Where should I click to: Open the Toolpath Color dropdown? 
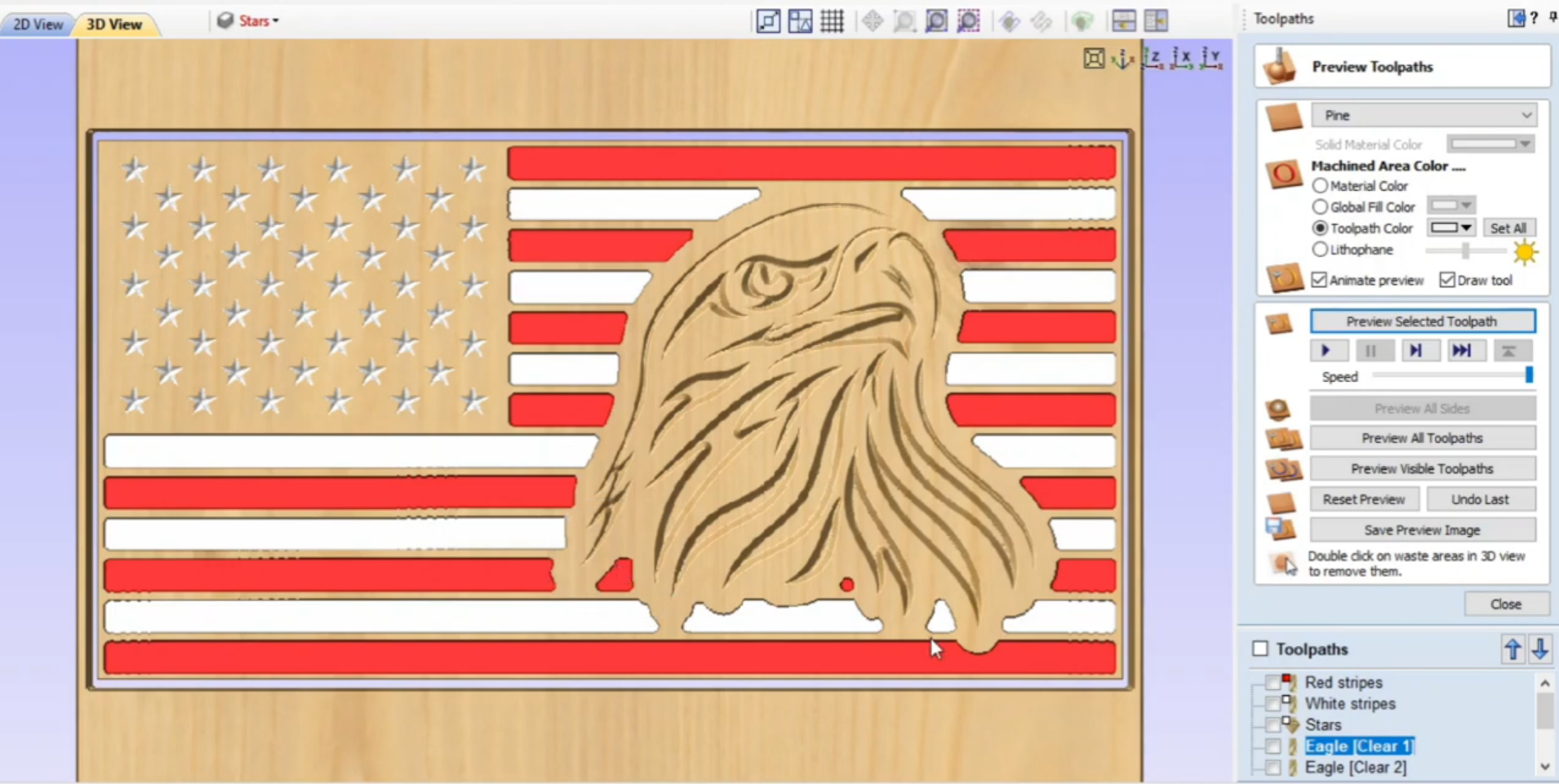point(1450,228)
